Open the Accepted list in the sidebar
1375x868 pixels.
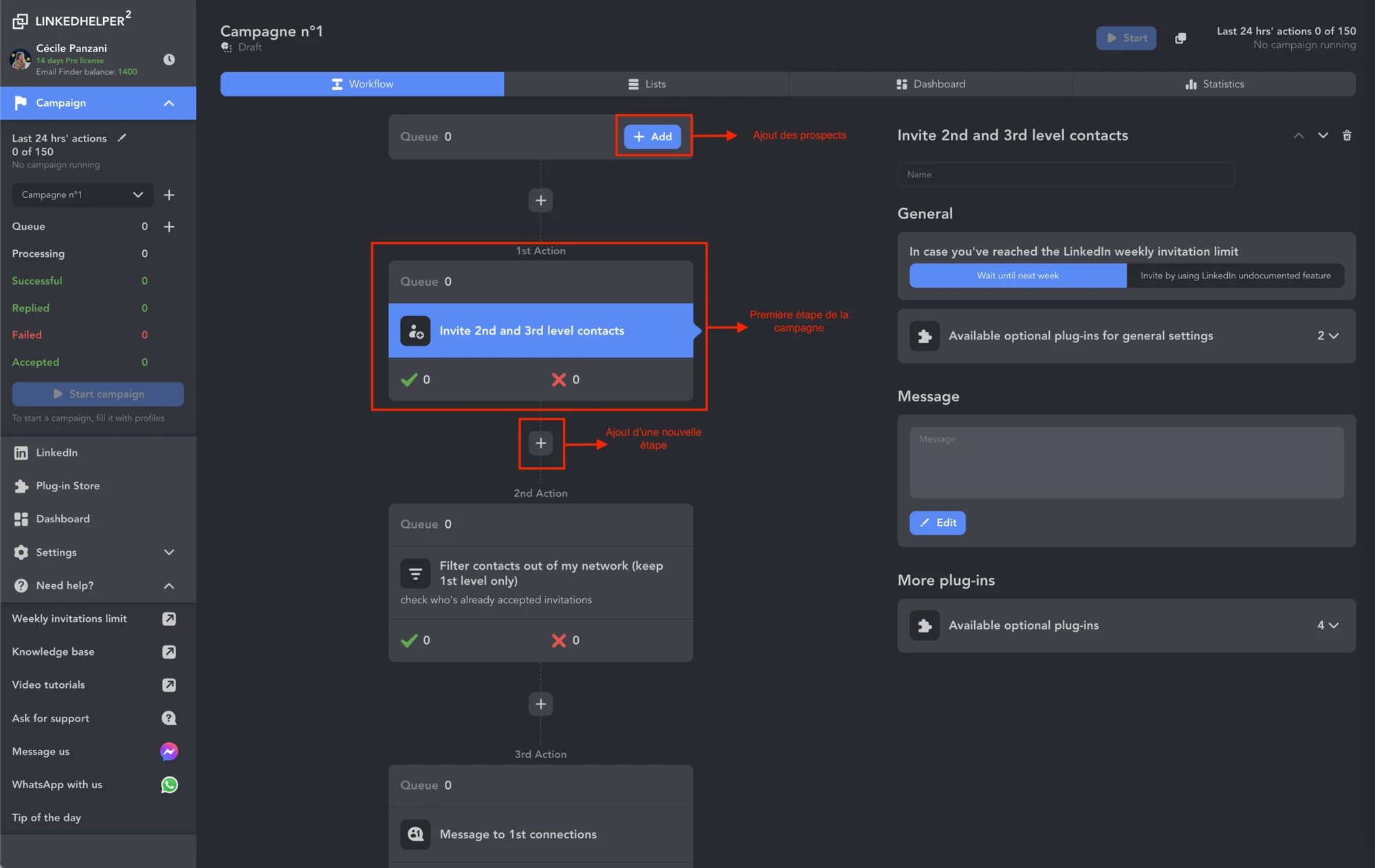tap(80, 362)
